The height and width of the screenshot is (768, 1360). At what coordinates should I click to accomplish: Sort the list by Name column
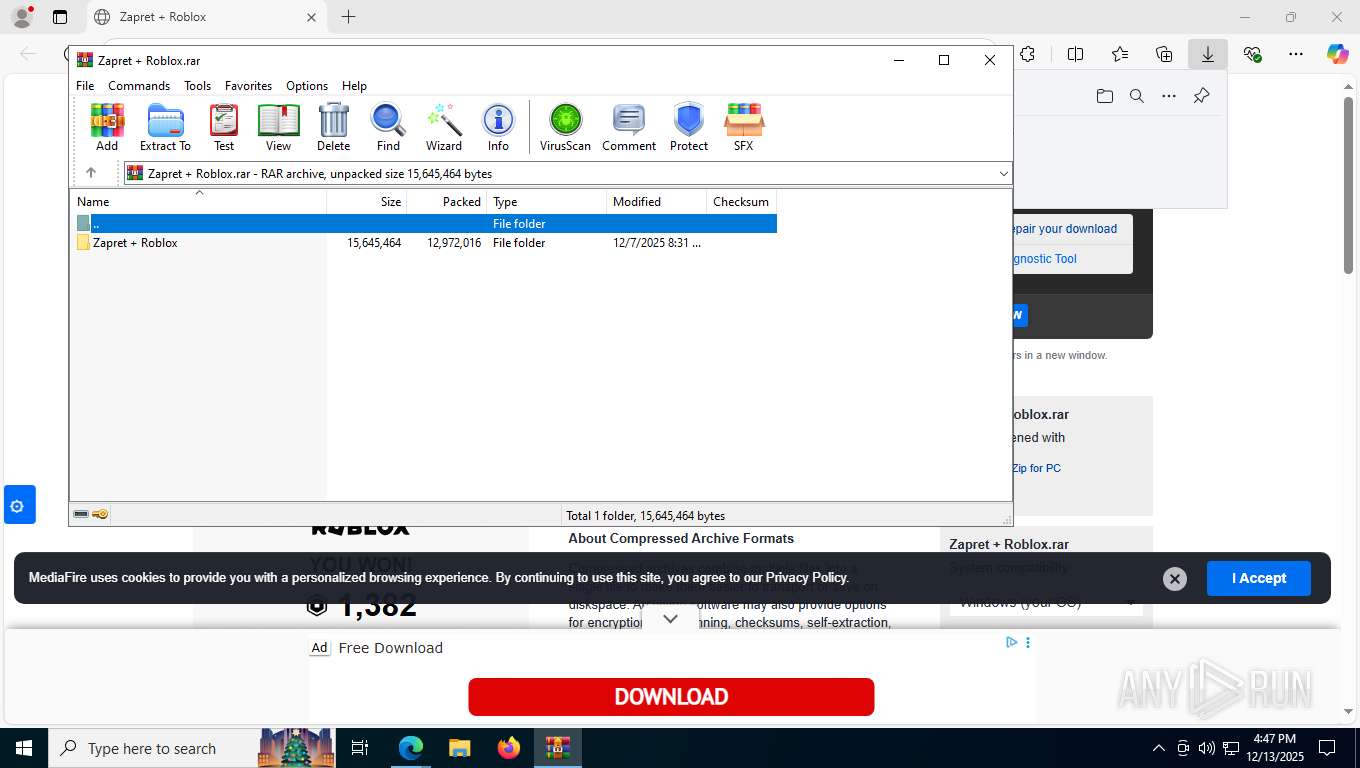point(198,201)
